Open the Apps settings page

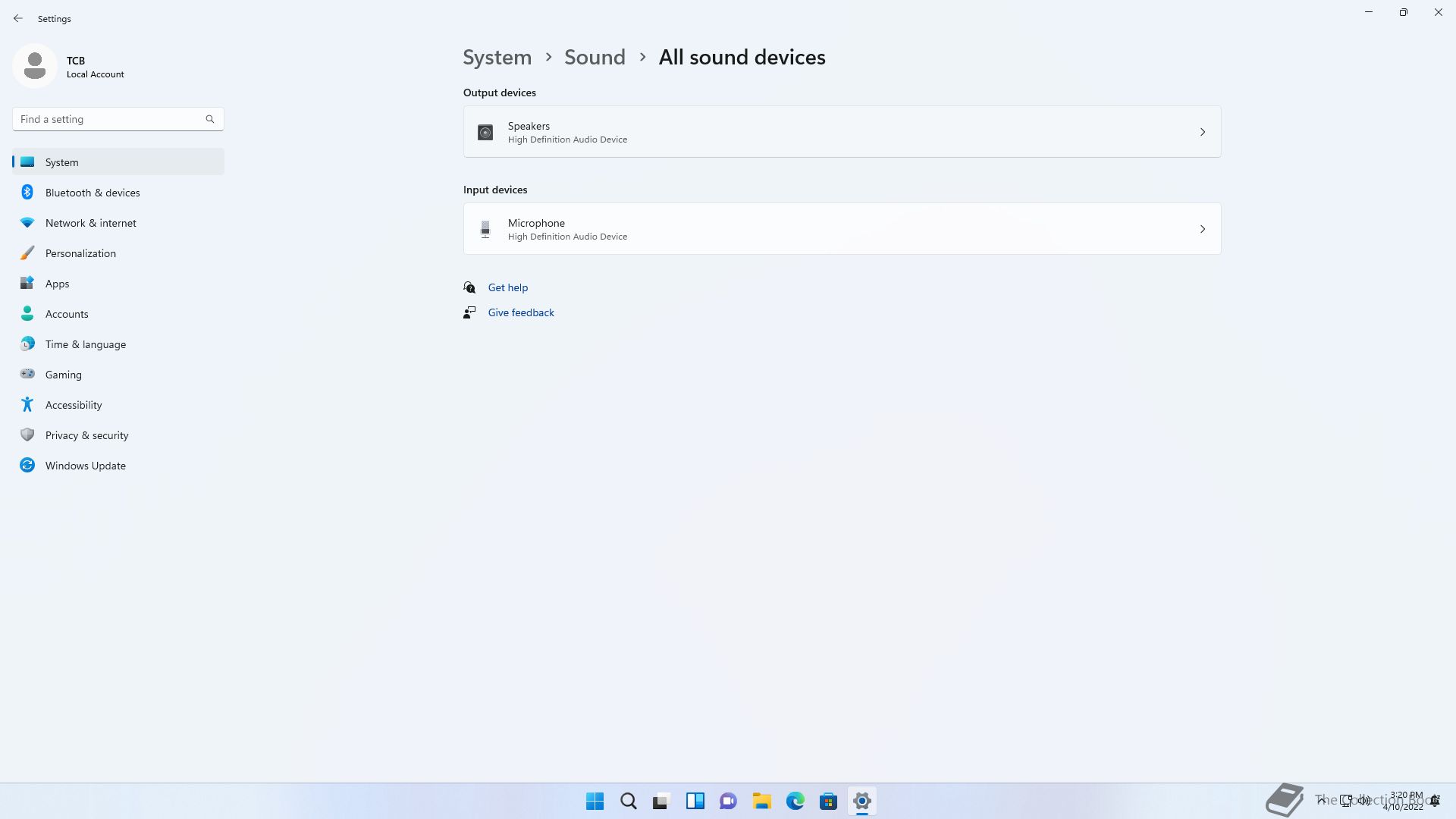click(118, 284)
